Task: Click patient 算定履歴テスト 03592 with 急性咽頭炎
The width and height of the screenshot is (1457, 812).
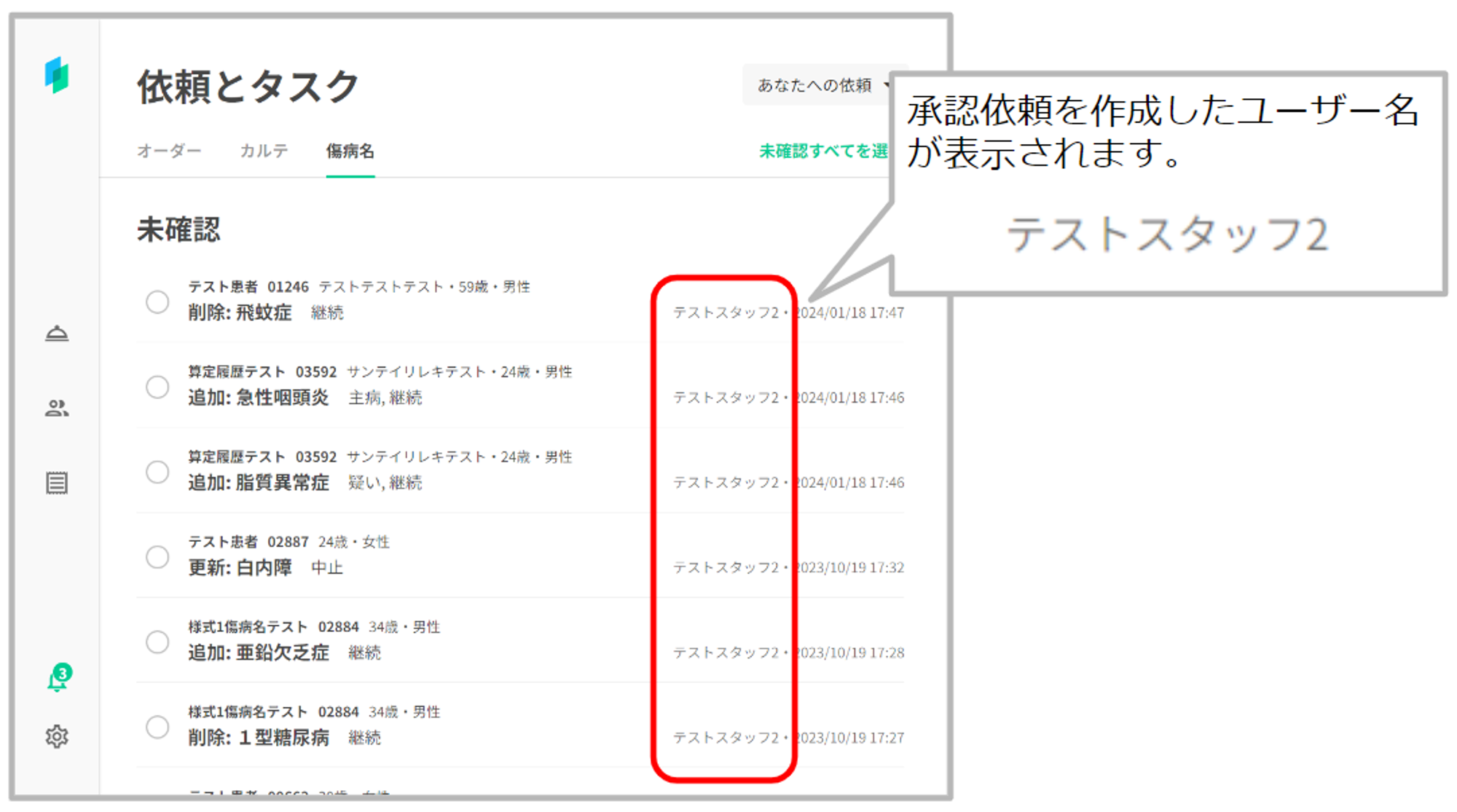Action: [262, 372]
